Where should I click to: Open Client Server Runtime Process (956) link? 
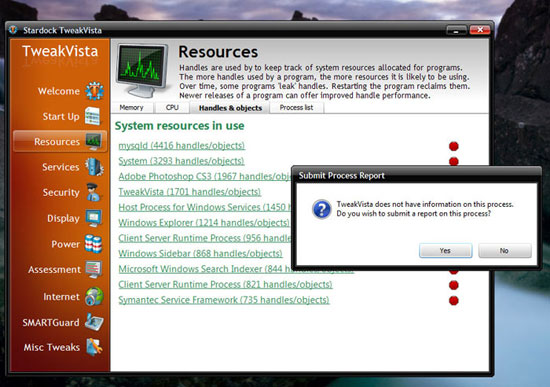(x=205, y=238)
